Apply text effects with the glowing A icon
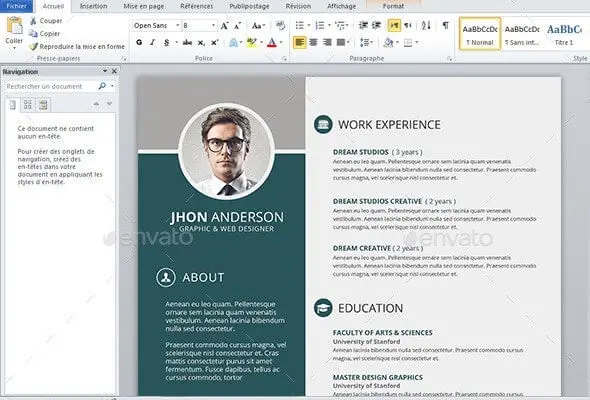 pos(233,43)
